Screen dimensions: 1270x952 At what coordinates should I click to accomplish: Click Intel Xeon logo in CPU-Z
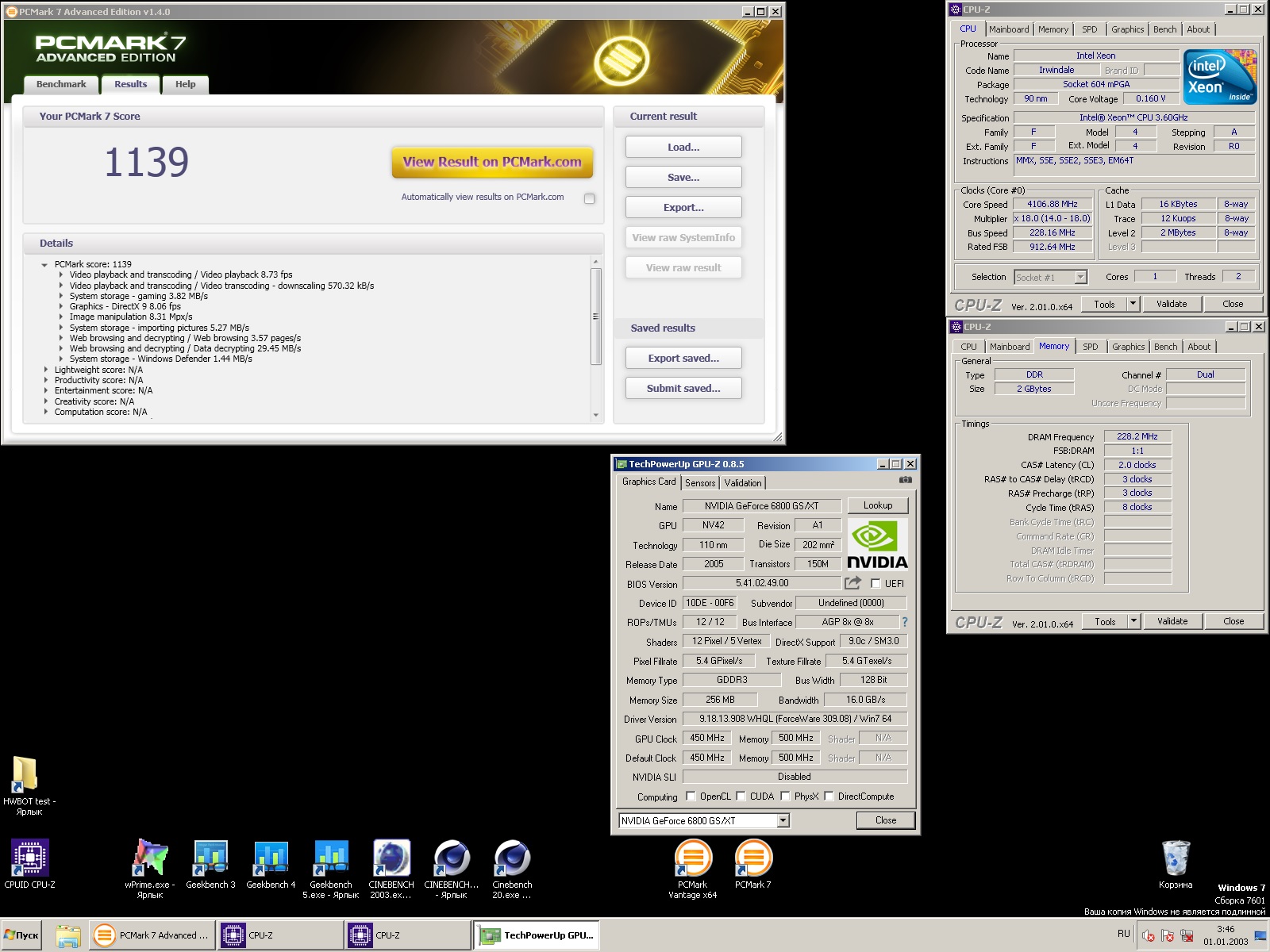pyautogui.click(x=1220, y=77)
